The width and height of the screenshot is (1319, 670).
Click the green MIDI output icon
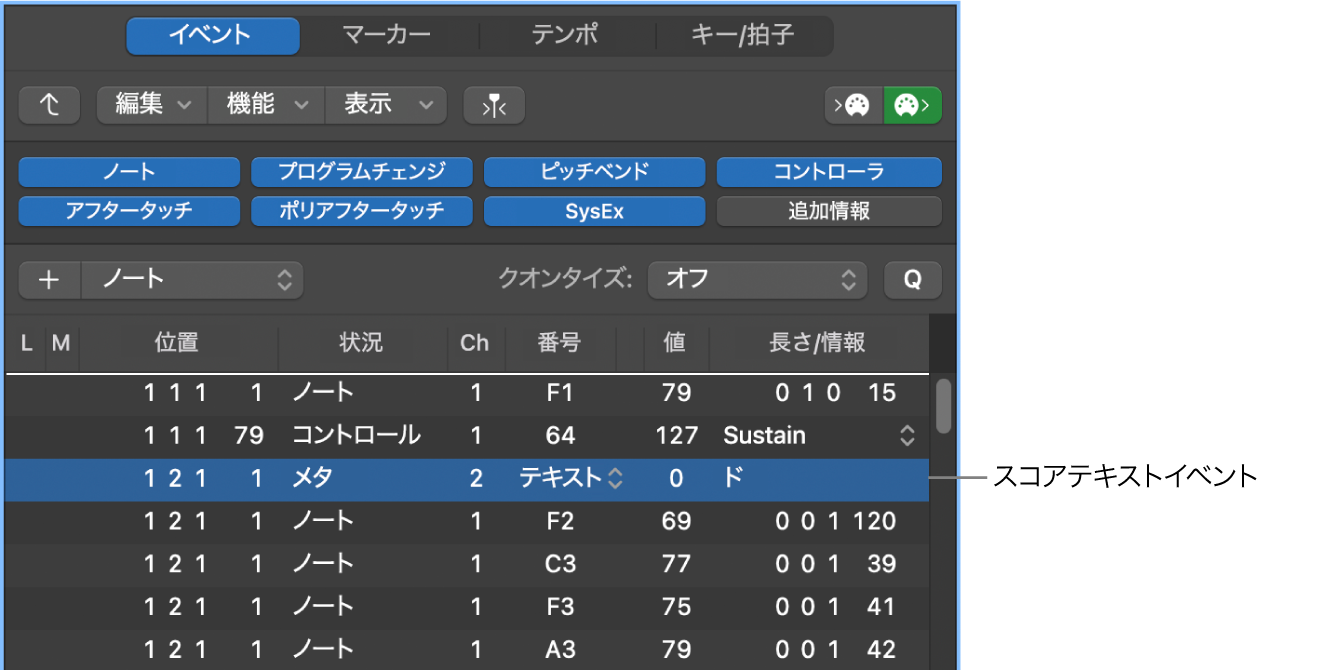911,104
